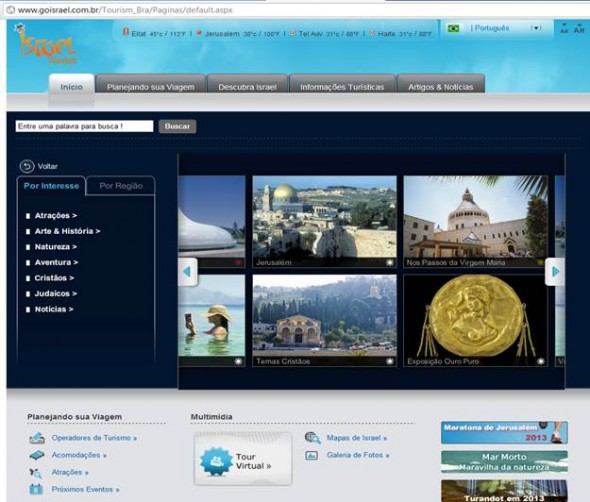Expand the Natureza category
Image resolution: width=590 pixels, height=502 pixels.
[56, 247]
